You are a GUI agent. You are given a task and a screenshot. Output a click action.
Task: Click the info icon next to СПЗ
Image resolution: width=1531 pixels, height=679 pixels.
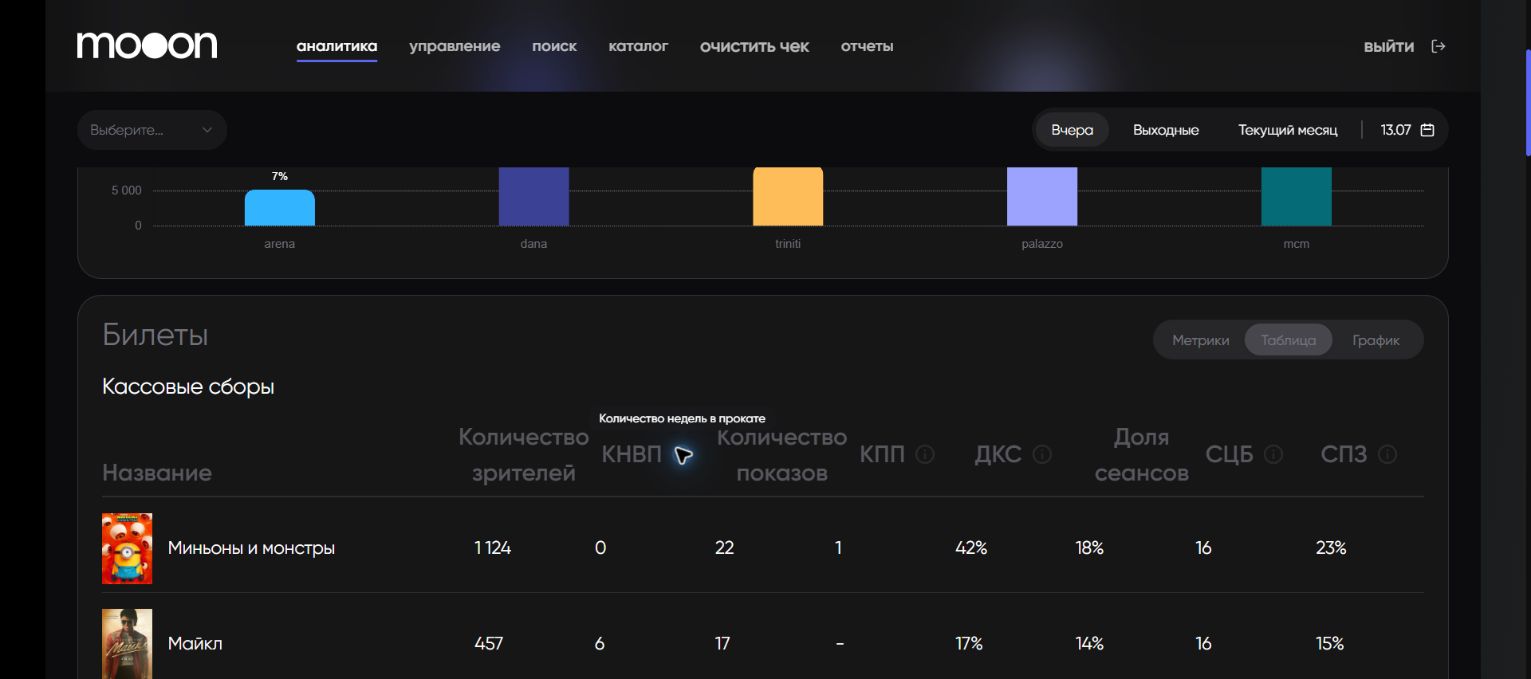pos(1387,454)
